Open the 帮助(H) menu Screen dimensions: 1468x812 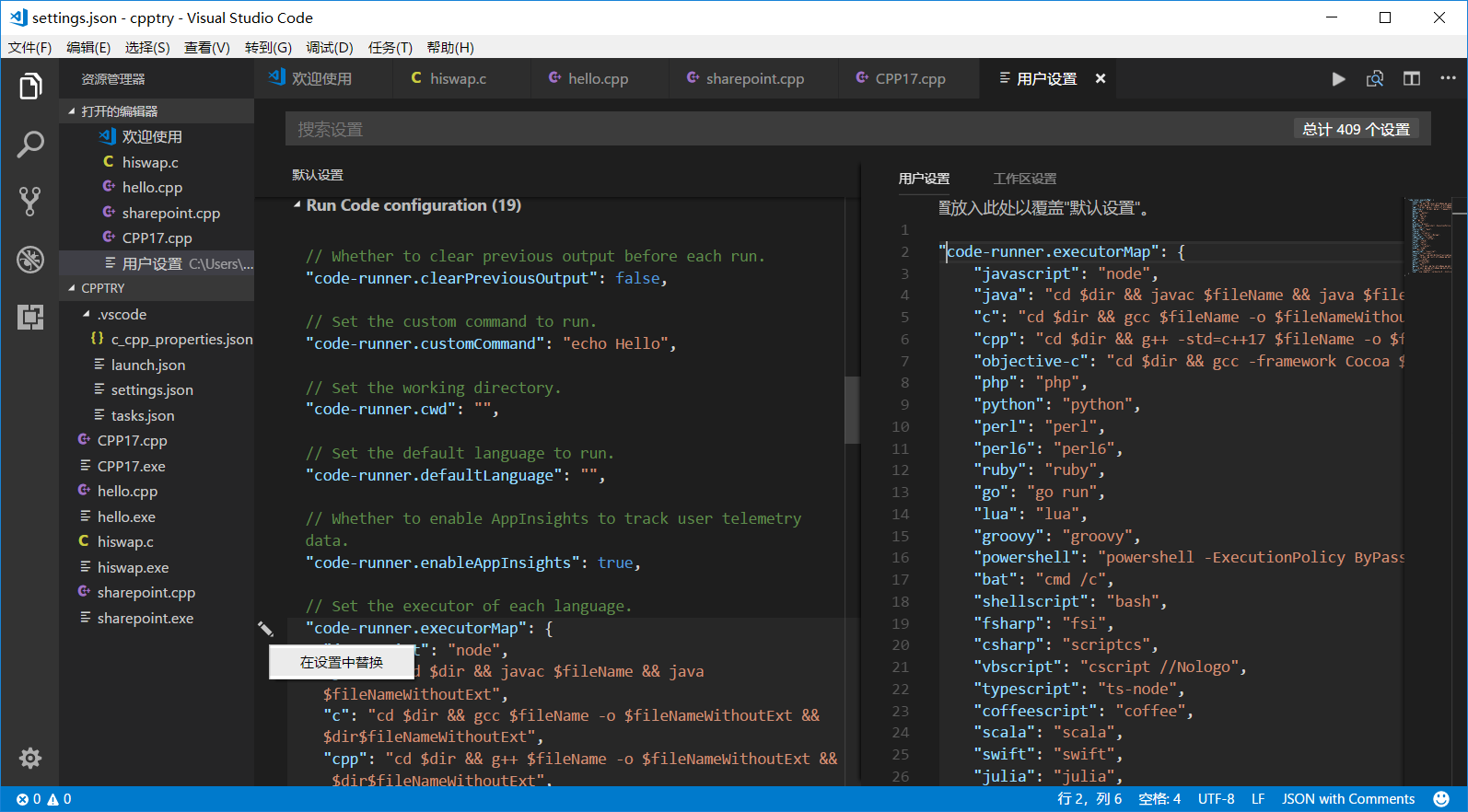450,48
